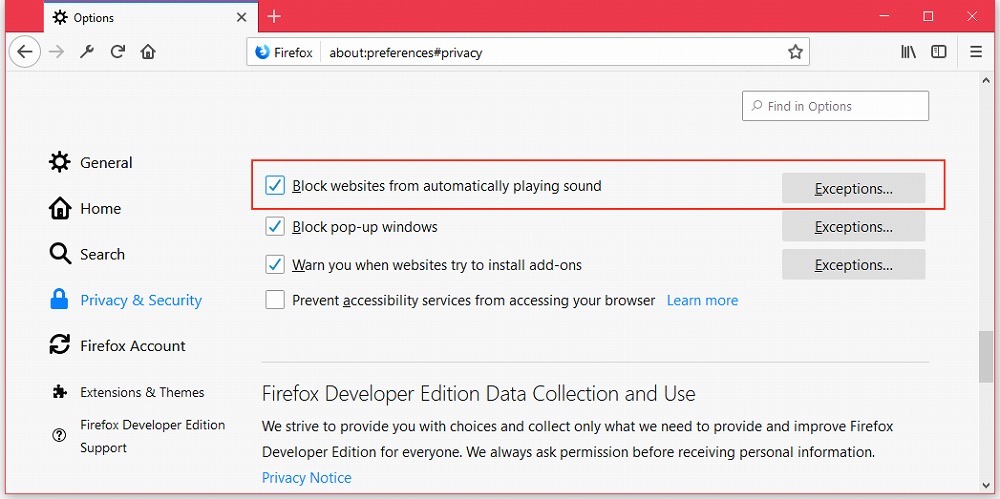Image resolution: width=1000 pixels, height=499 pixels.
Task: Follow the Learn more link
Action: 702,300
